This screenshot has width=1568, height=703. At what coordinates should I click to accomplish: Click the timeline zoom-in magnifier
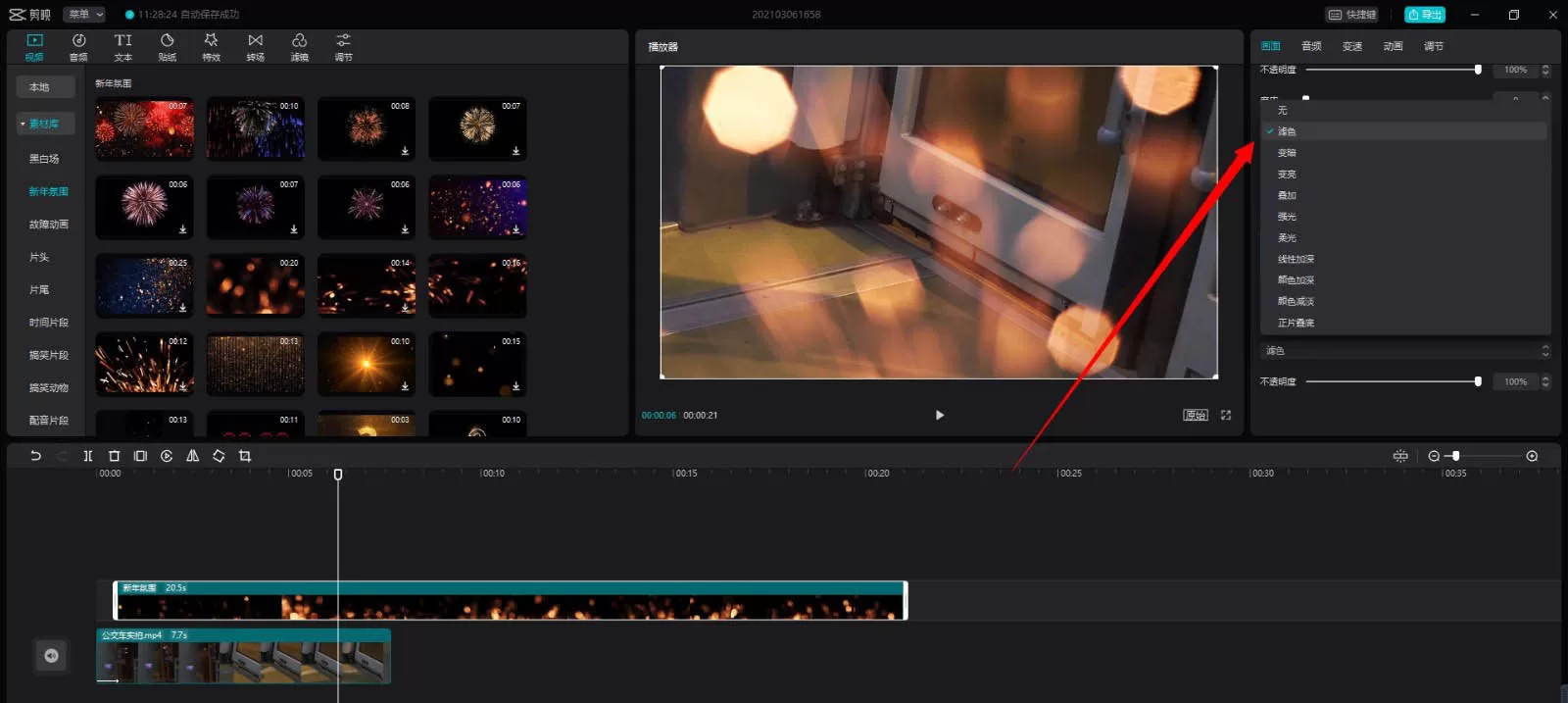point(1532,456)
